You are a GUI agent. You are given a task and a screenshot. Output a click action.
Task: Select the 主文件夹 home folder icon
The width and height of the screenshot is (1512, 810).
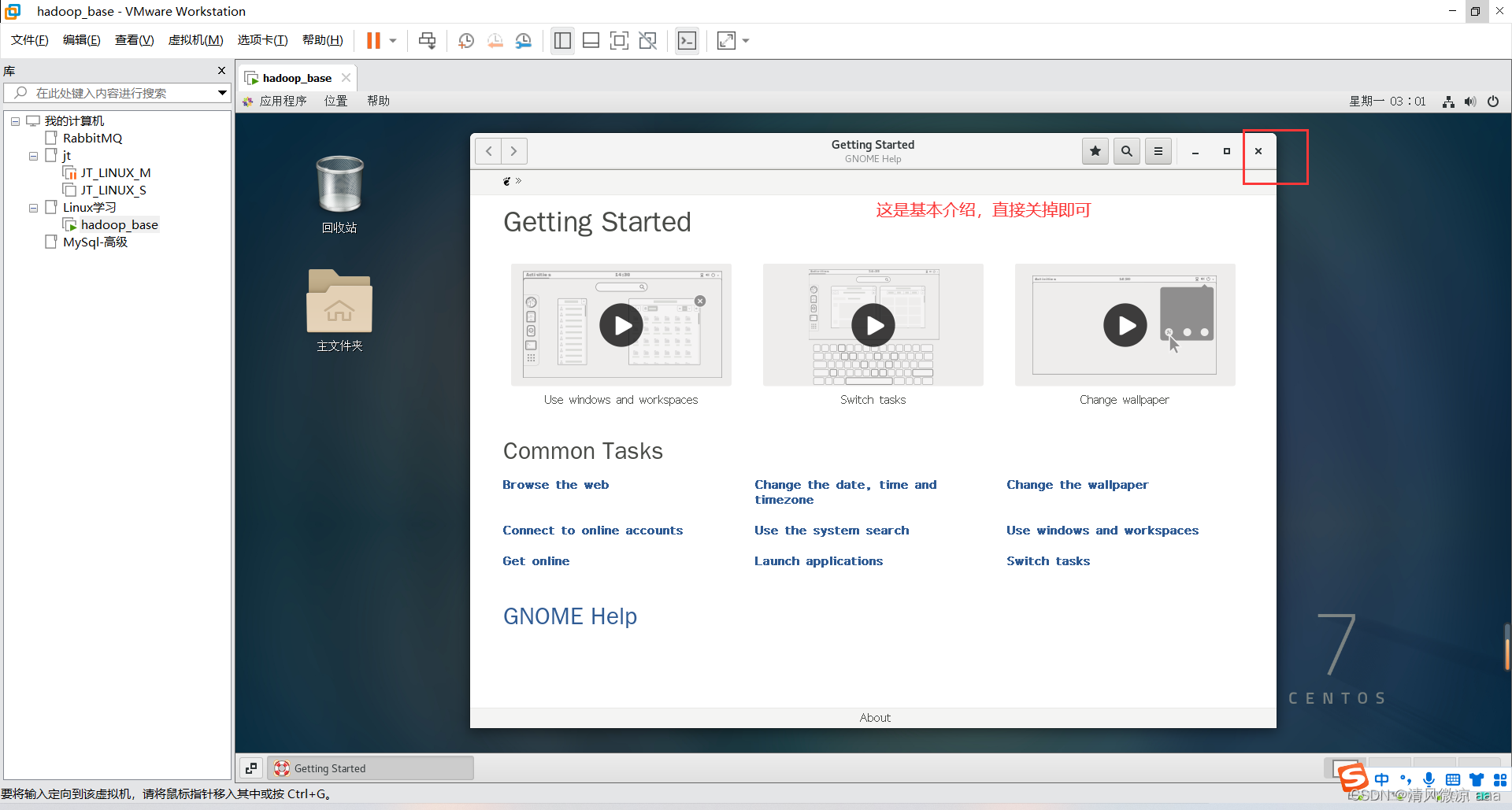tap(339, 310)
